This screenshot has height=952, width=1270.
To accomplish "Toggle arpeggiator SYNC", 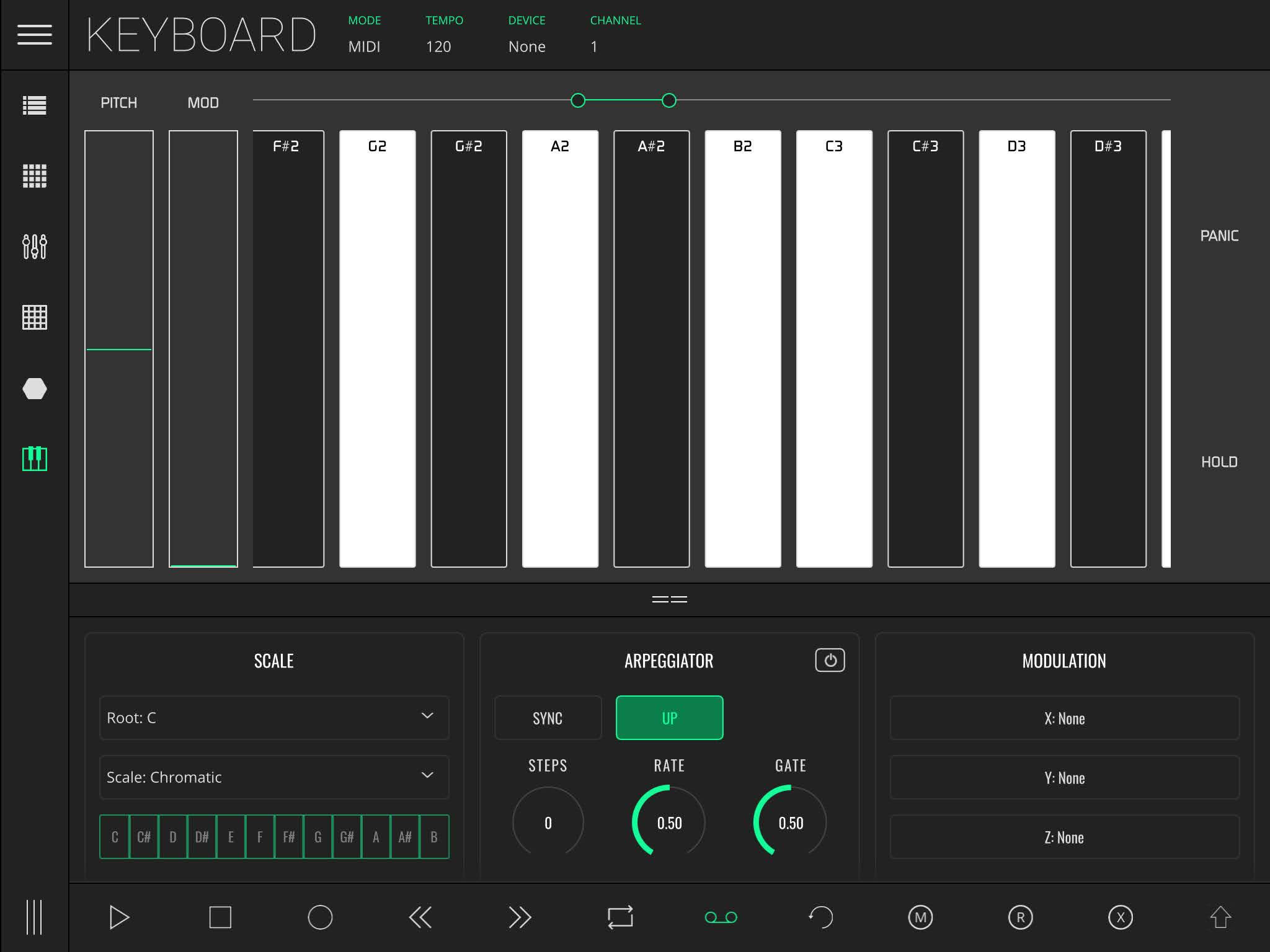I will click(548, 718).
